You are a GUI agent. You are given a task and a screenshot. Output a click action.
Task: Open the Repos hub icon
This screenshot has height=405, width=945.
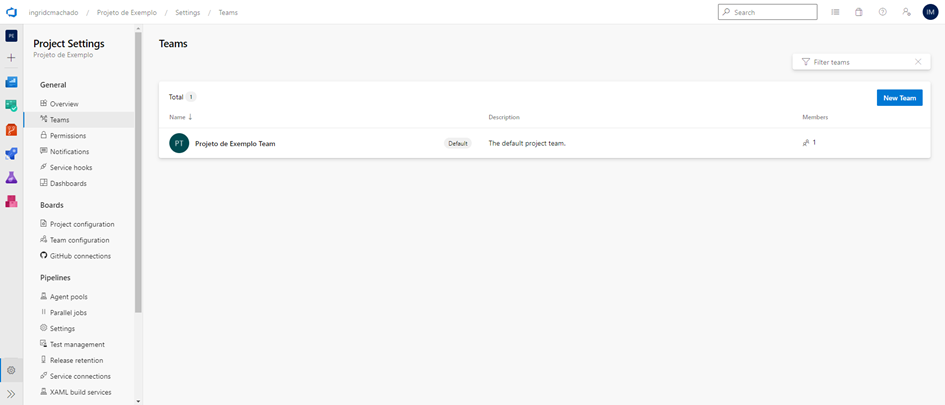point(11,130)
